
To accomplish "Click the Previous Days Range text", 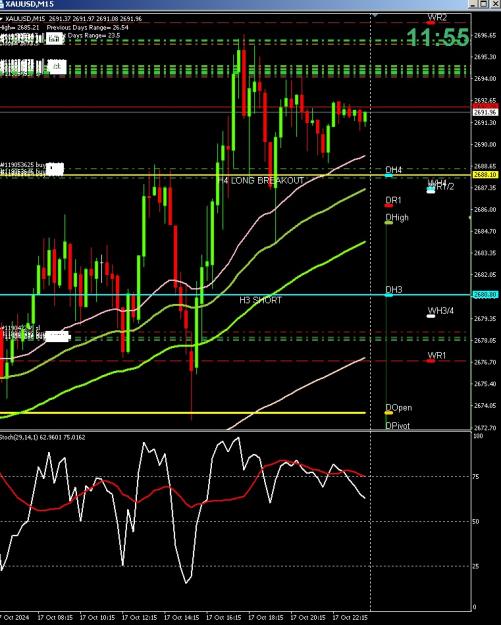I will pos(88,28).
